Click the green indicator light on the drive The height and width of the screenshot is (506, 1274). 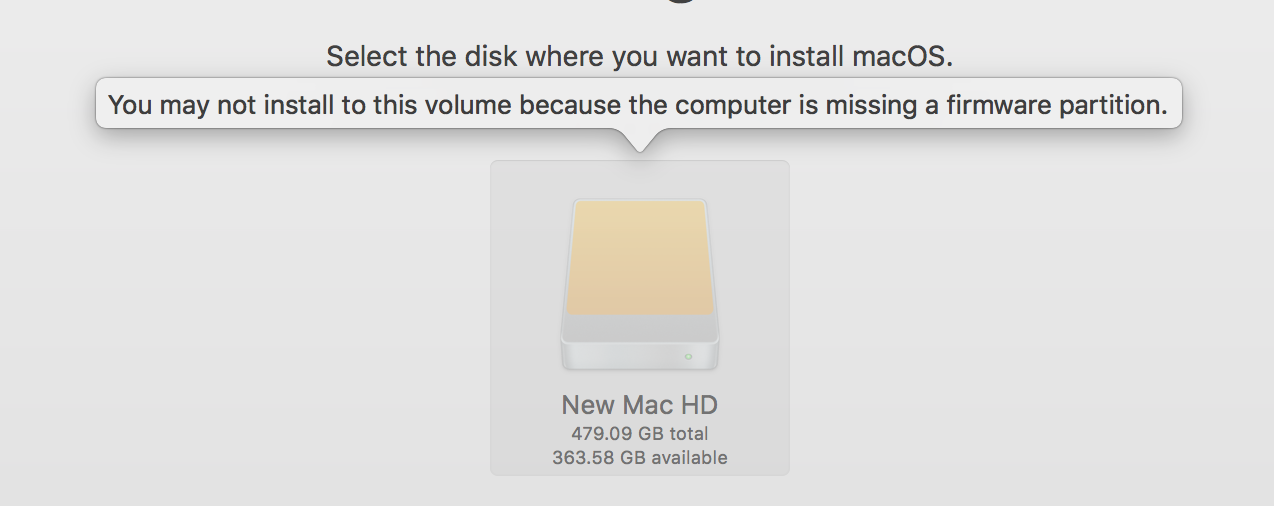click(x=688, y=356)
